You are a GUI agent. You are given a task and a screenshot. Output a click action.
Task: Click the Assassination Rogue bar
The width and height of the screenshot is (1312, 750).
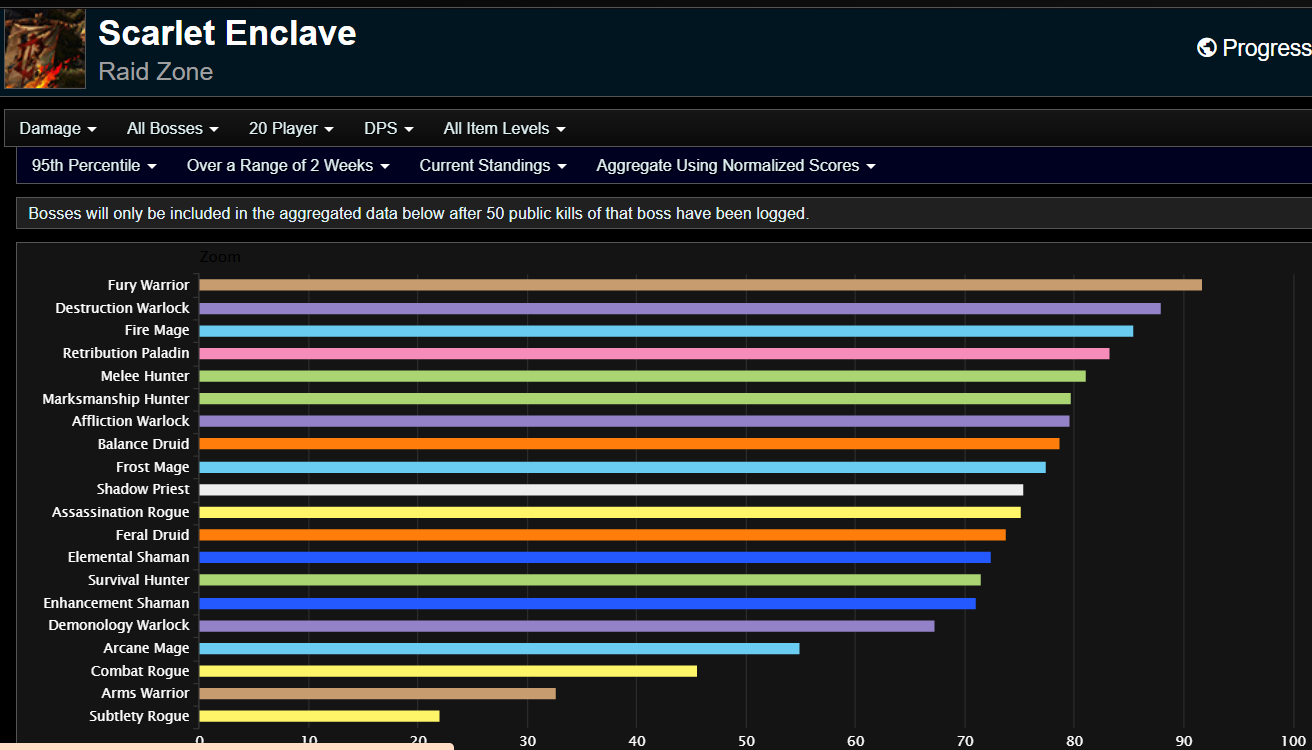click(x=610, y=512)
